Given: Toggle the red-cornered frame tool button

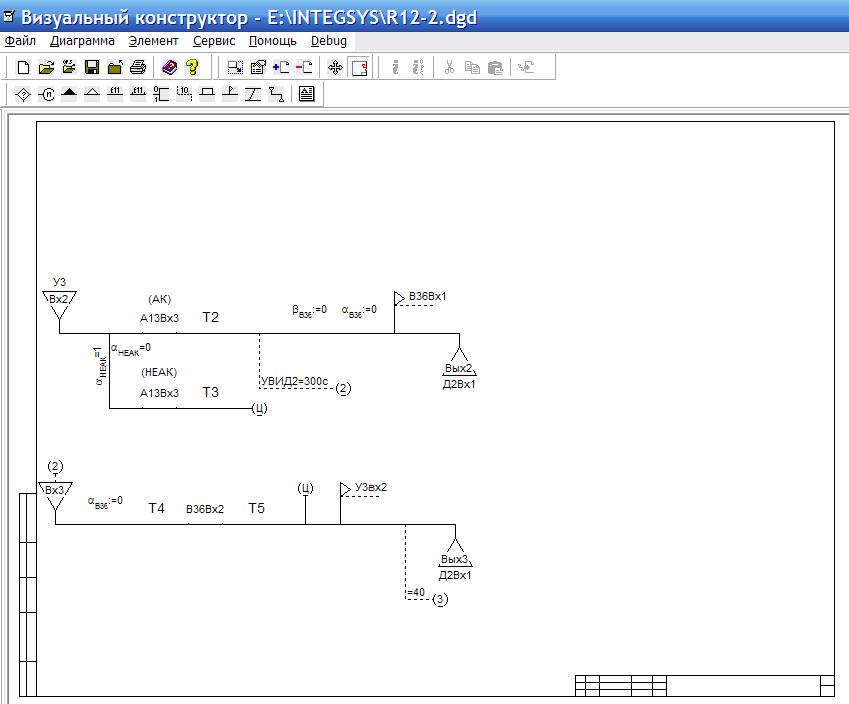Looking at the screenshot, I should (359, 68).
